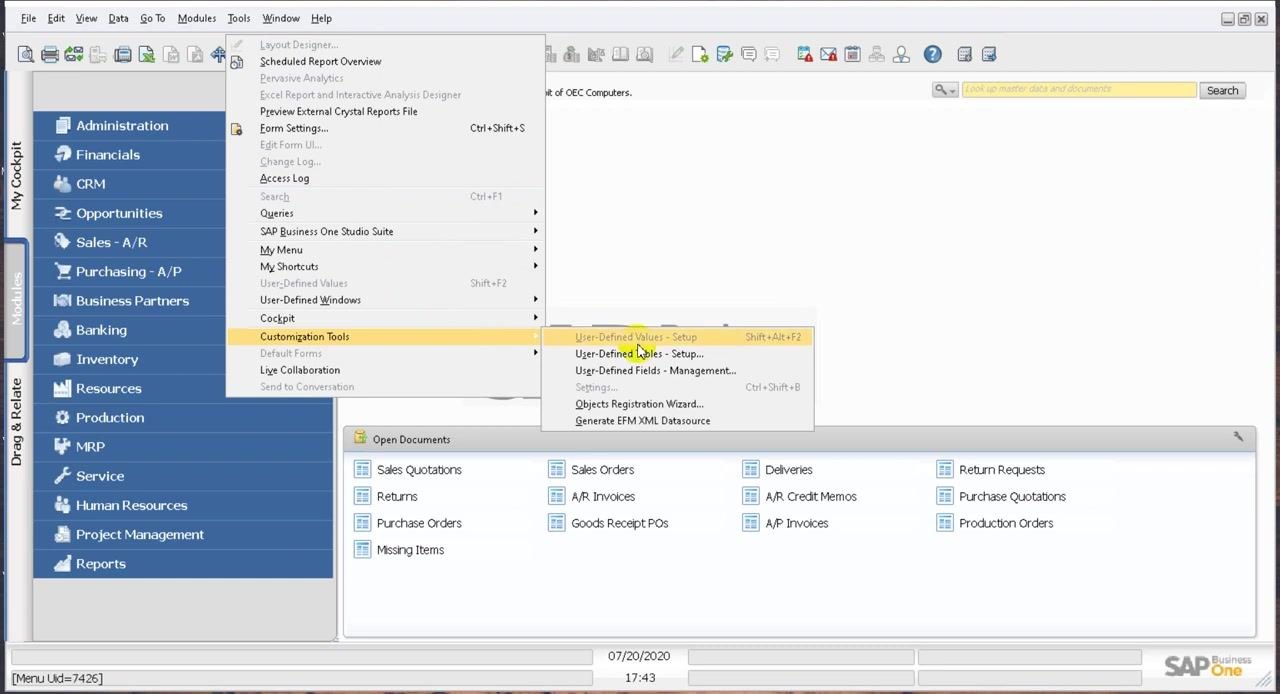1280x694 pixels.
Task: Open the alerts checklist toolbar icon
Action: [804, 55]
